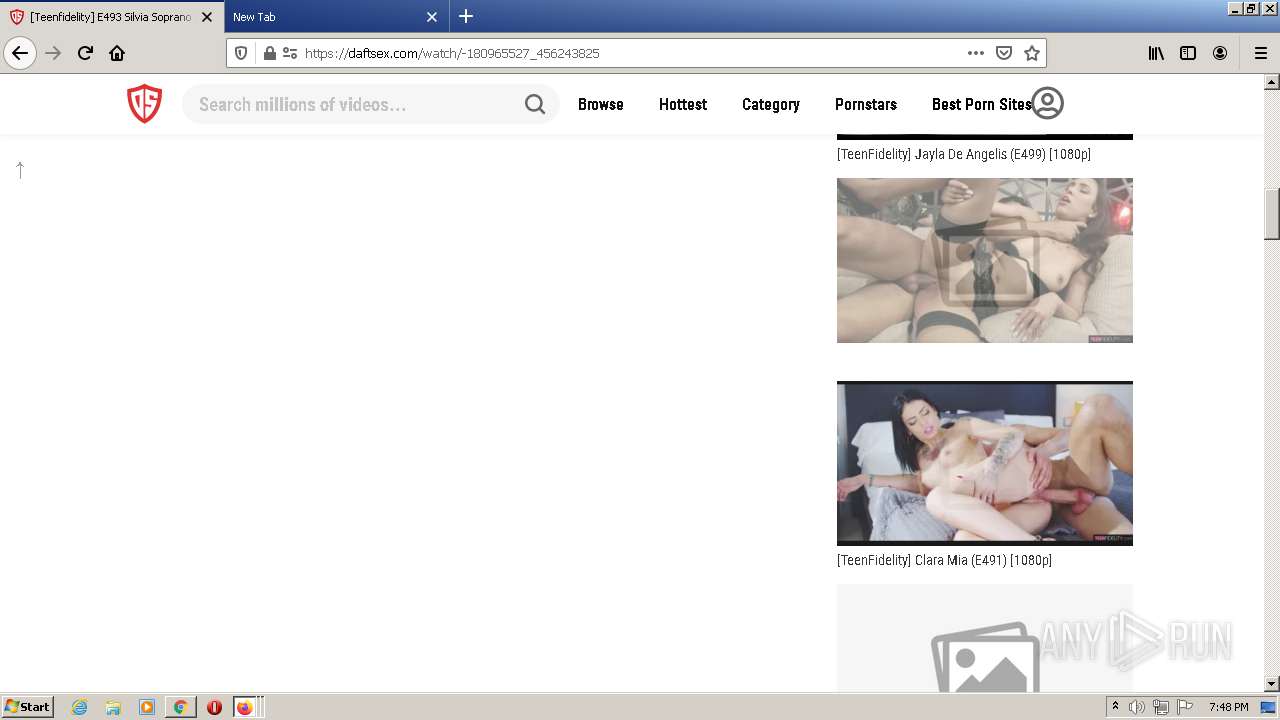Open the network tray icon
The width and height of the screenshot is (1280, 720).
point(1161,707)
